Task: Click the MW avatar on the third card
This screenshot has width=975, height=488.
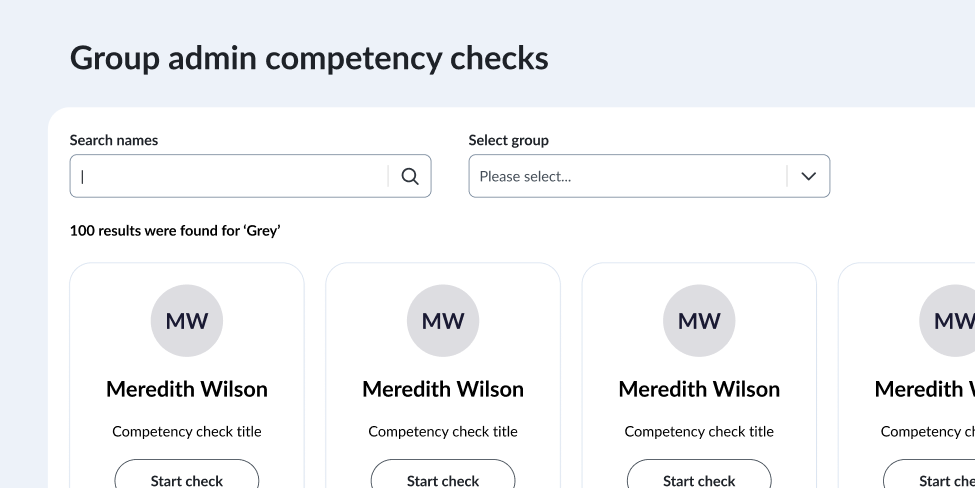Action: pos(699,321)
